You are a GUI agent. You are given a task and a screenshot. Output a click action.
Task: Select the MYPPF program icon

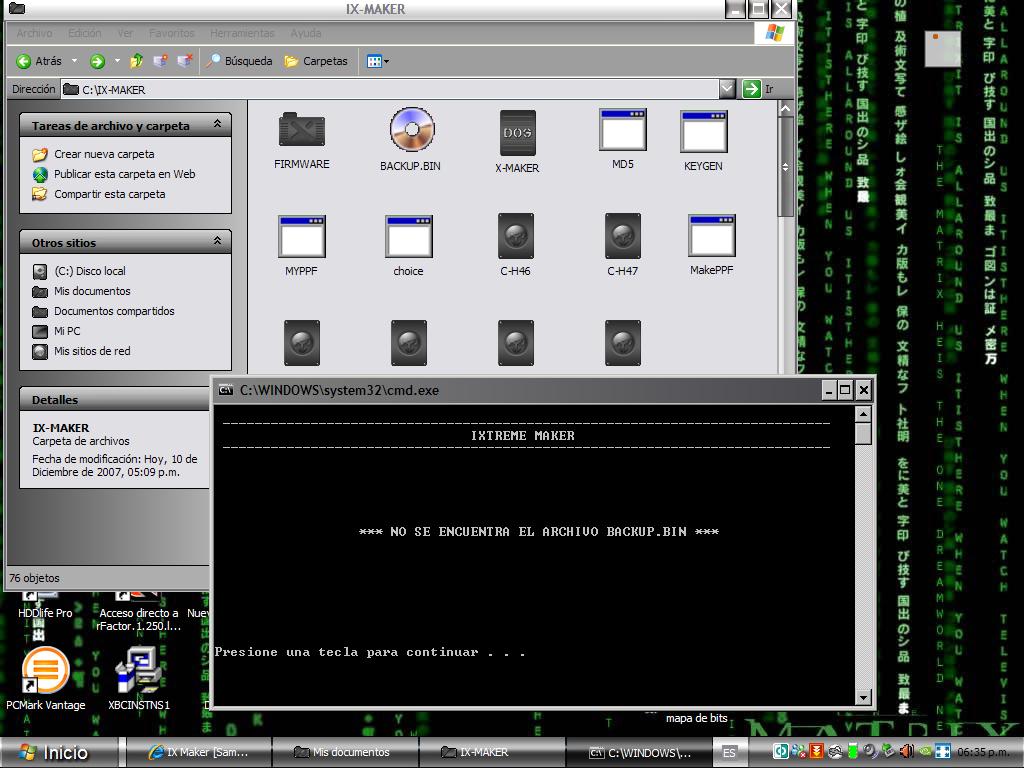pos(302,236)
